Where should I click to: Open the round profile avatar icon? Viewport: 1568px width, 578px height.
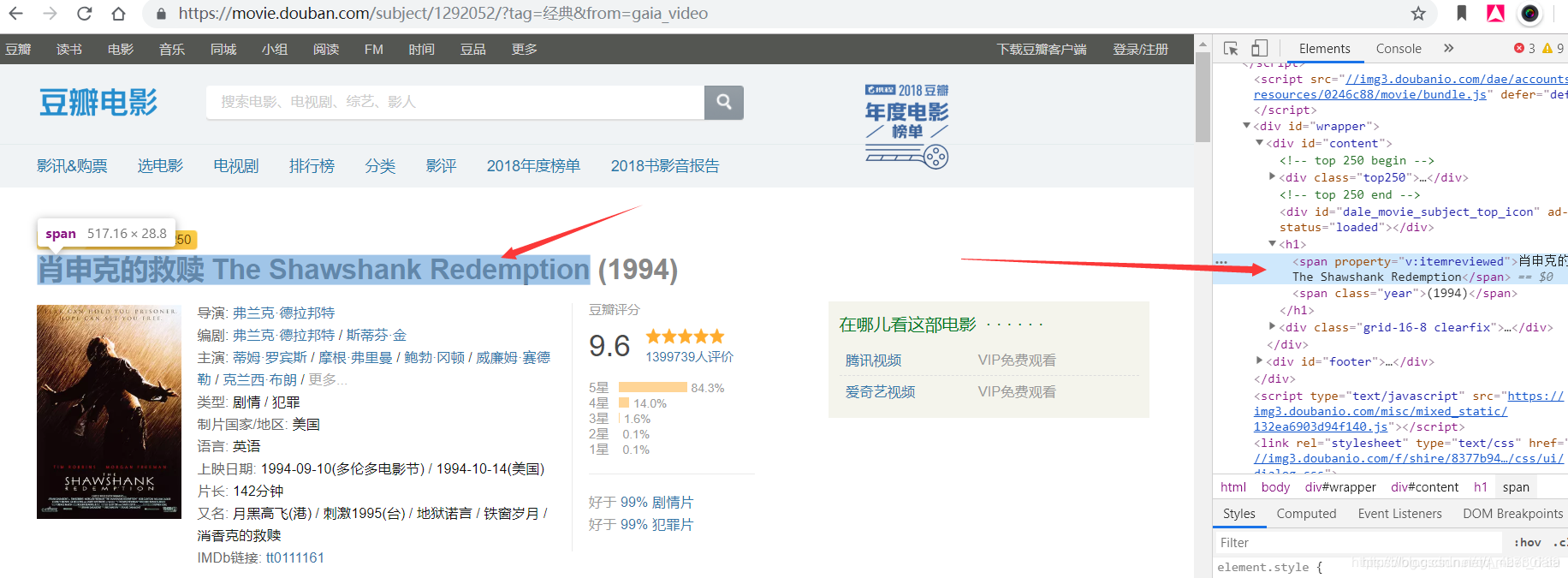(x=1530, y=13)
